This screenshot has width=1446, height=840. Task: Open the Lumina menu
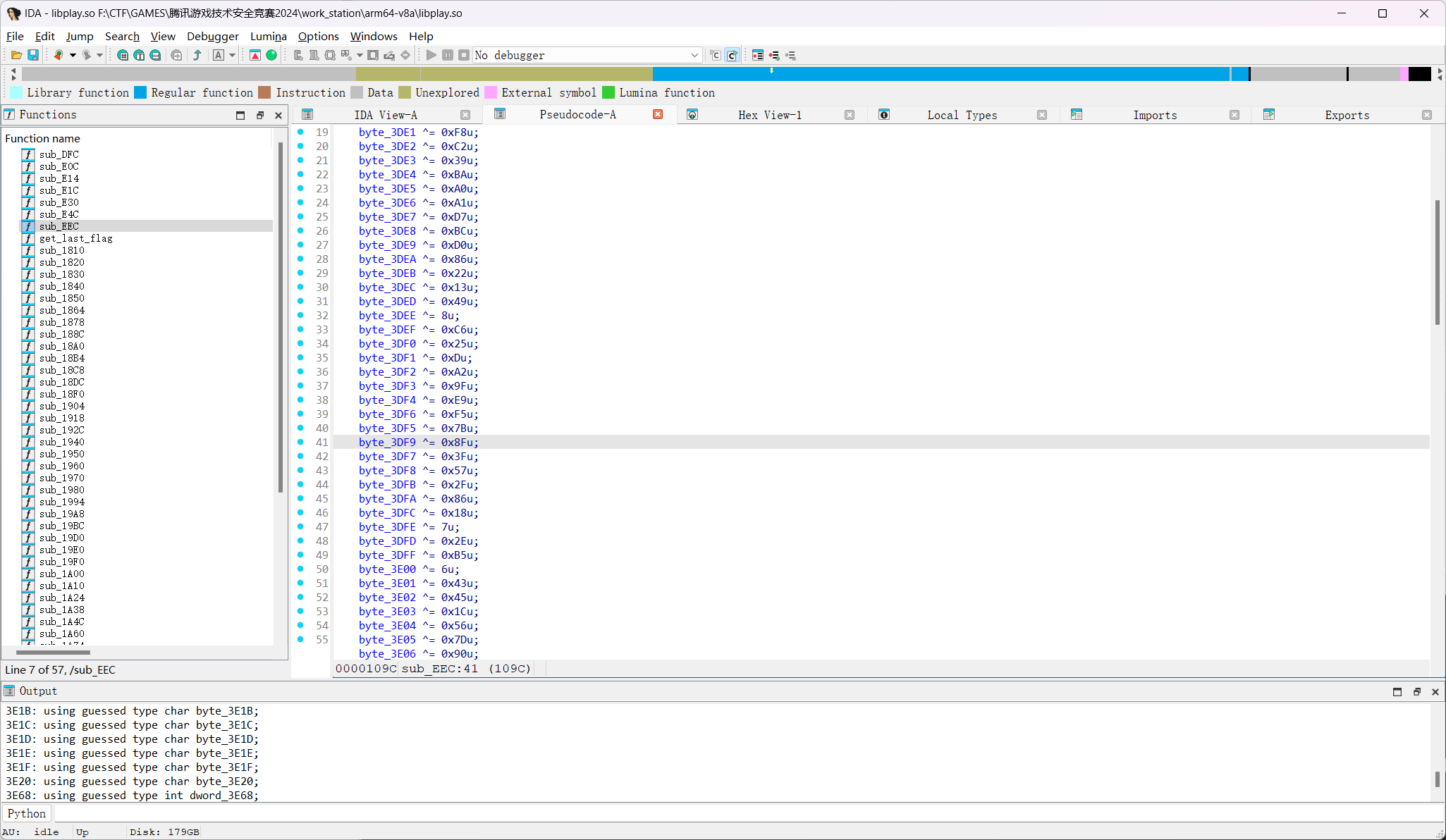(269, 36)
